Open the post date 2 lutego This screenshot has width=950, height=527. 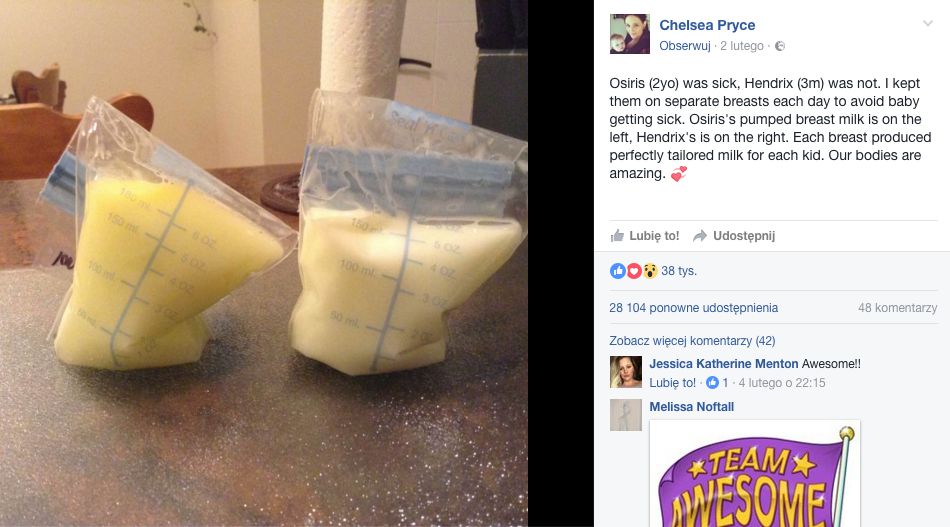(x=742, y=46)
